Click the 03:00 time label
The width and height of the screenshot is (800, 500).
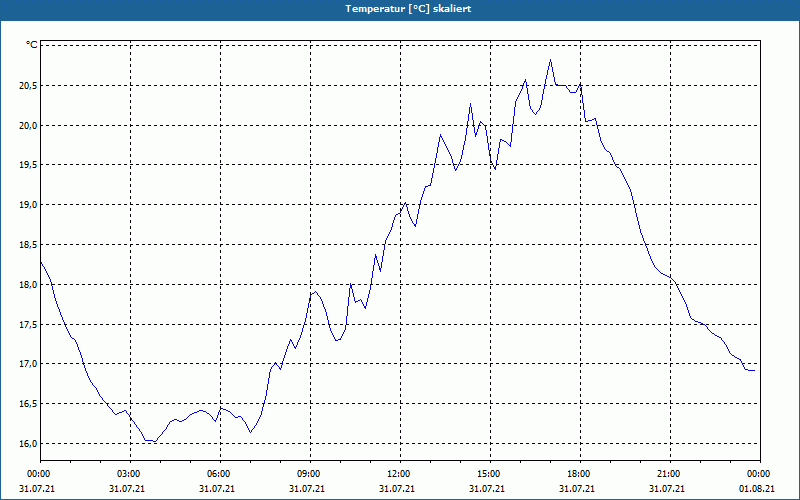pos(131,474)
